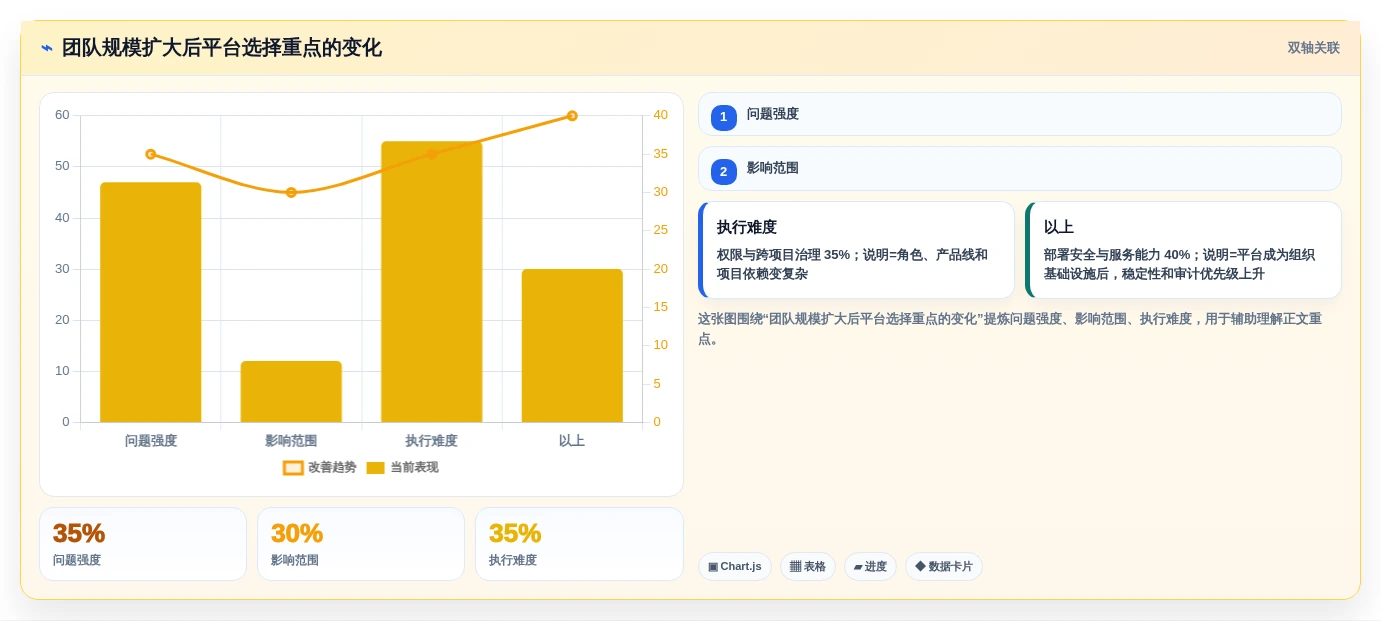Screen dimensions: 1381x621
Task: Click the 表格 tag chip
Action: tap(808, 566)
